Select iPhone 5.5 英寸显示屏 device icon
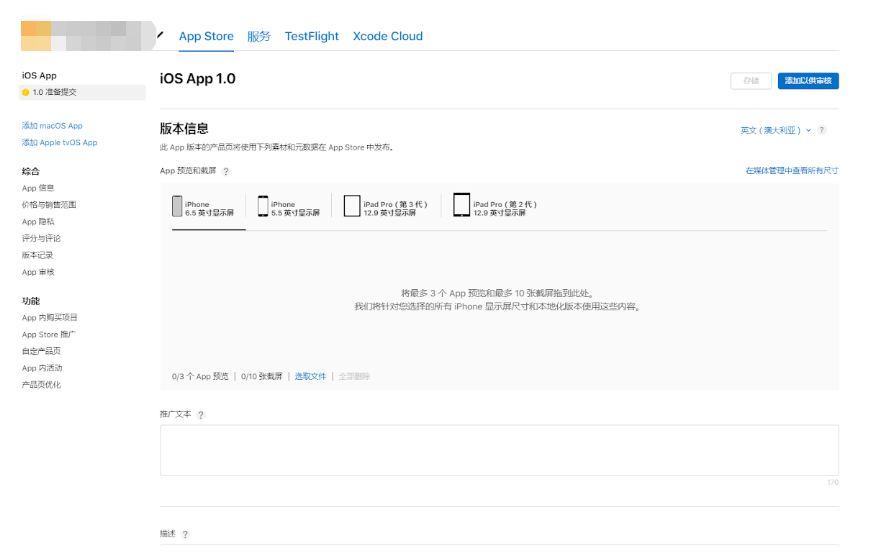Viewport: 882px width, 556px height. 263,206
